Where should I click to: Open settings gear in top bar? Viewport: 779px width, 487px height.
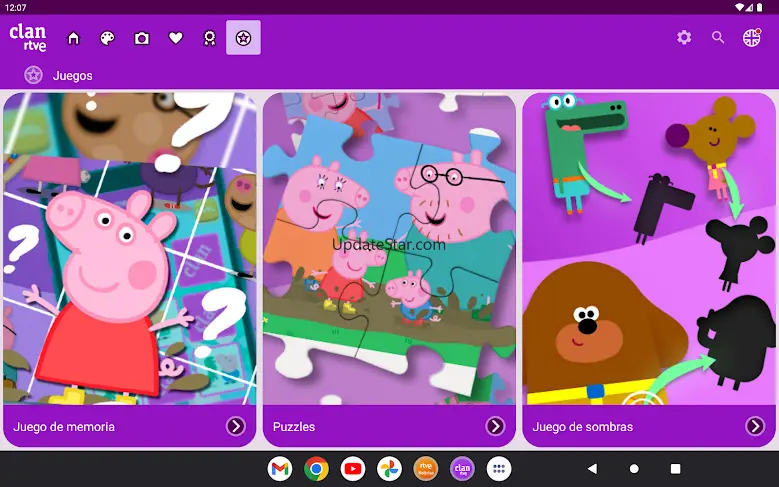tap(684, 37)
